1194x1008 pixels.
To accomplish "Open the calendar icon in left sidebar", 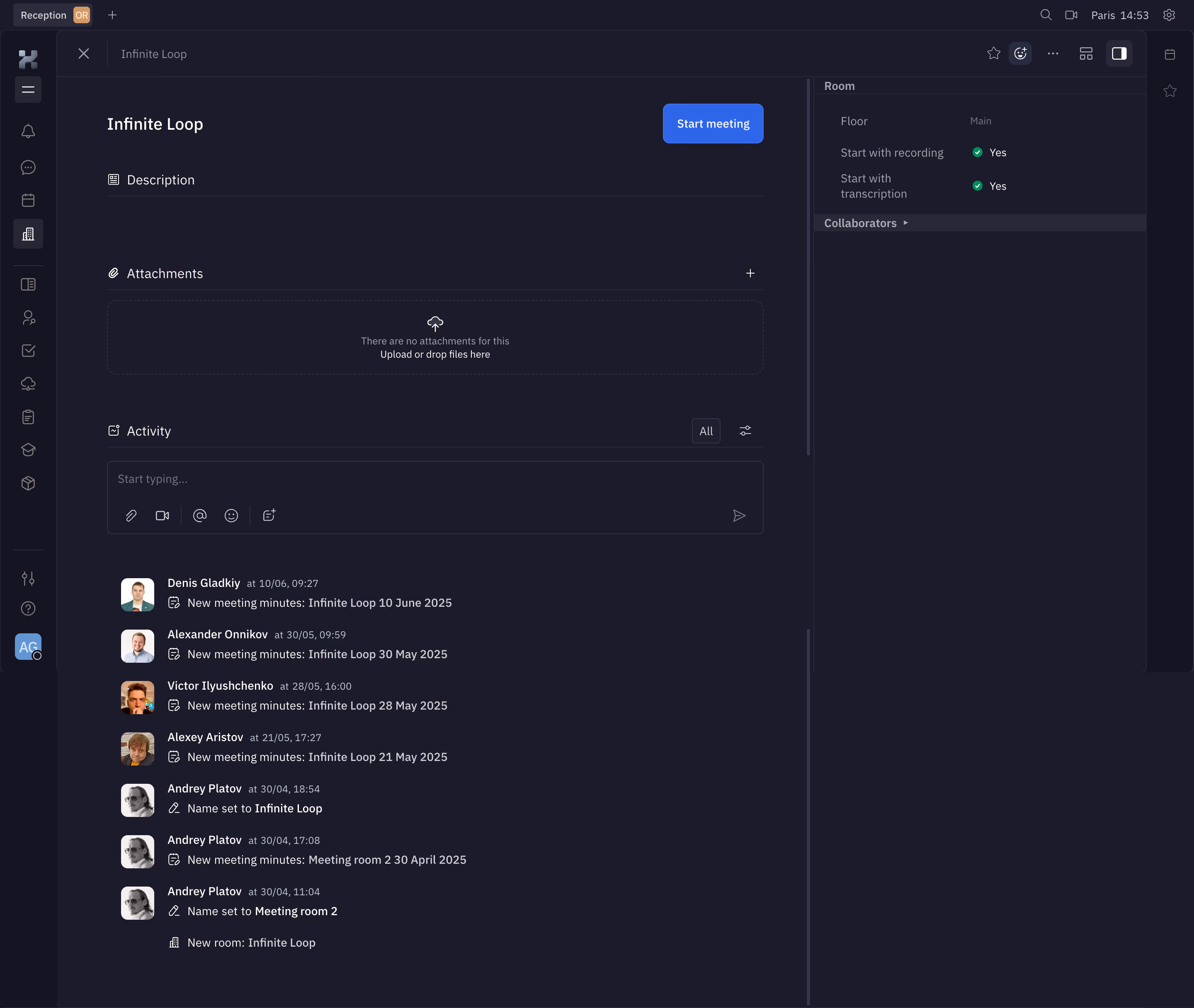I will 28,201.
